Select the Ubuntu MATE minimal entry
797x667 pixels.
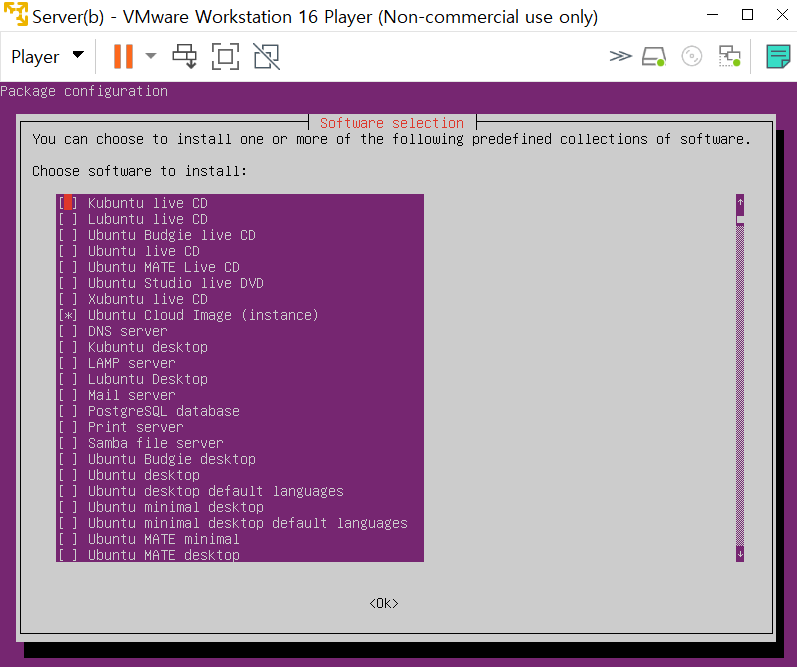(164, 539)
